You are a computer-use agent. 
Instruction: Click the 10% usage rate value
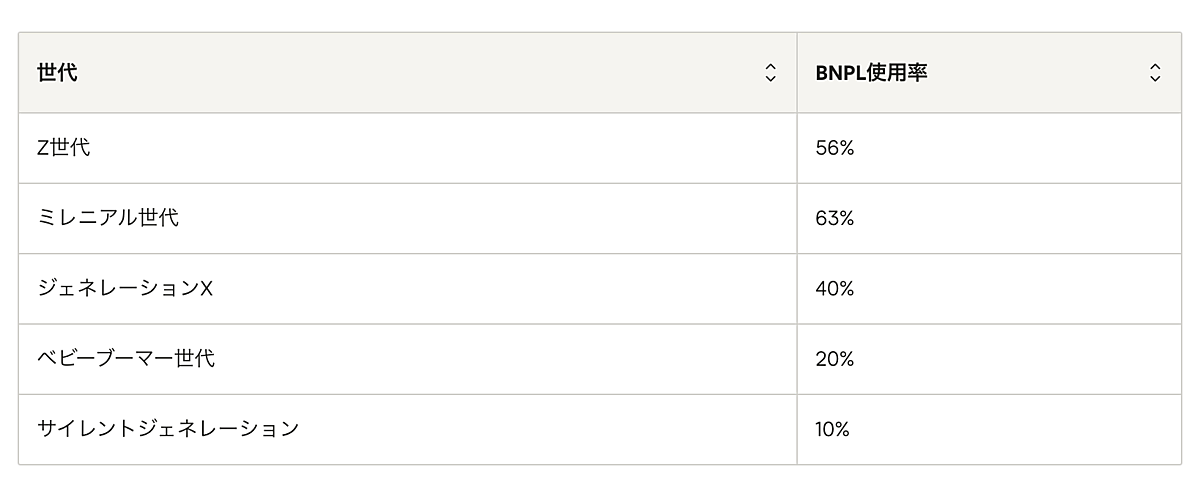[832, 429]
